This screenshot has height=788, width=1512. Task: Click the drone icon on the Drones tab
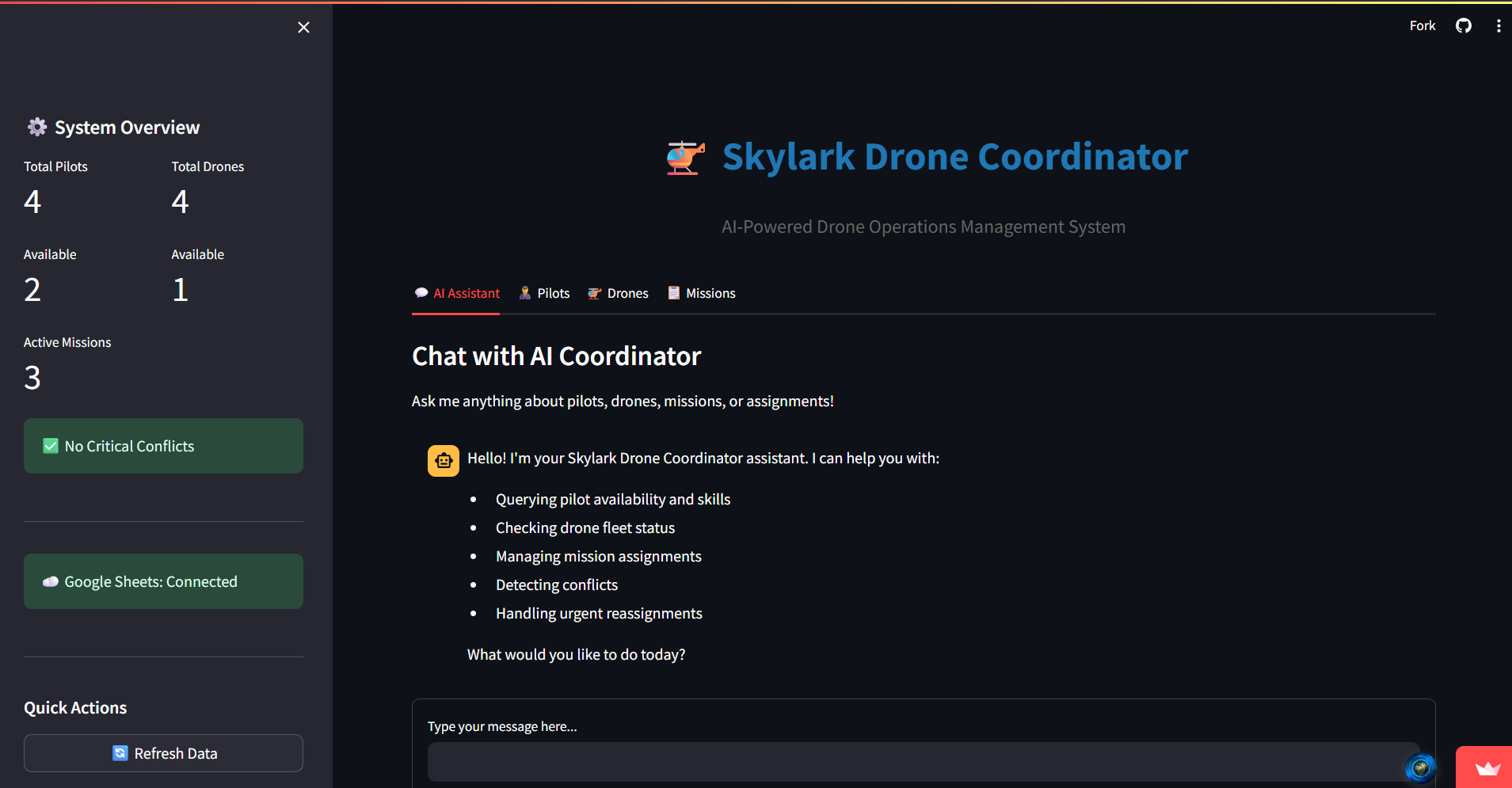[x=594, y=293]
